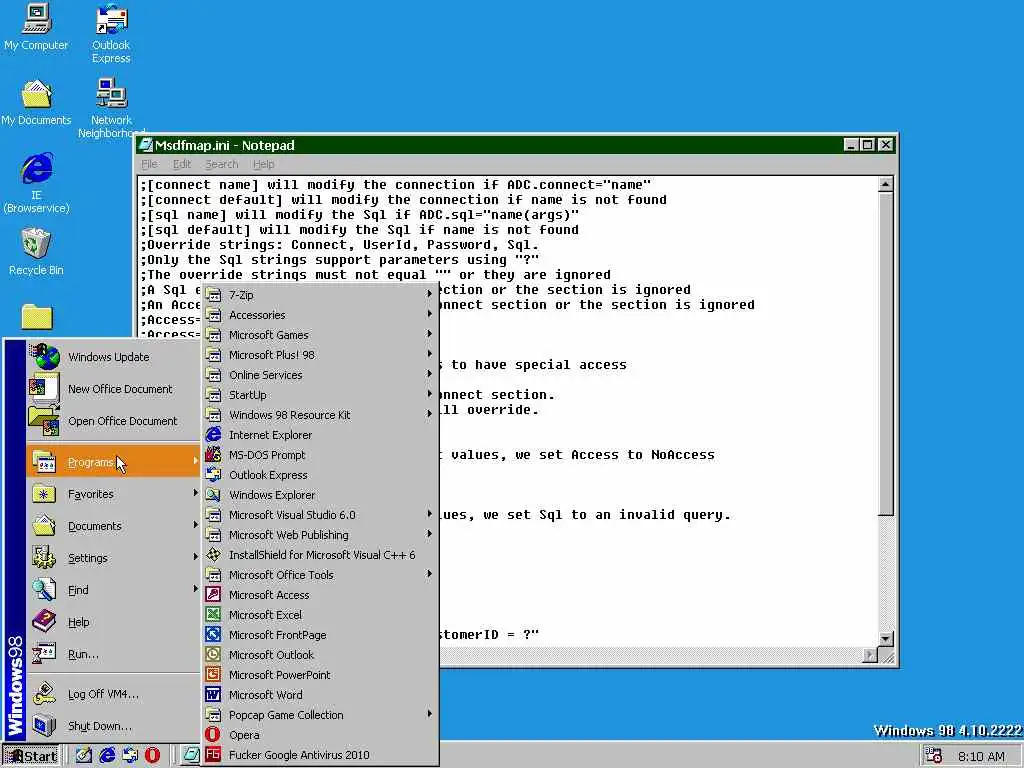Viewport: 1024px width, 768px height.
Task: Open My Computer desktop icon
Action: [x=36, y=28]
